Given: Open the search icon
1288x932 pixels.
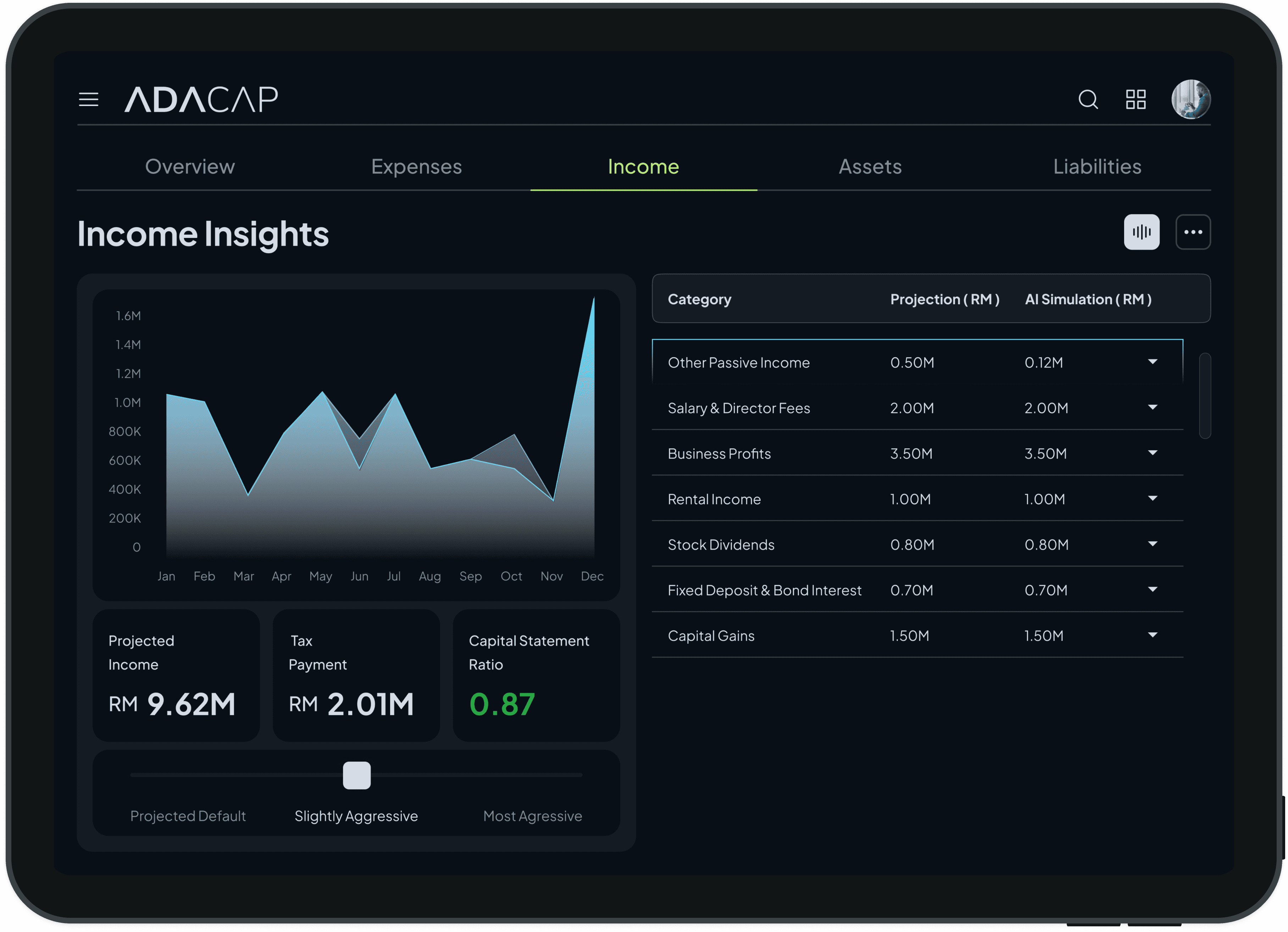Looking at the screenshot, I should [1088, 99].
